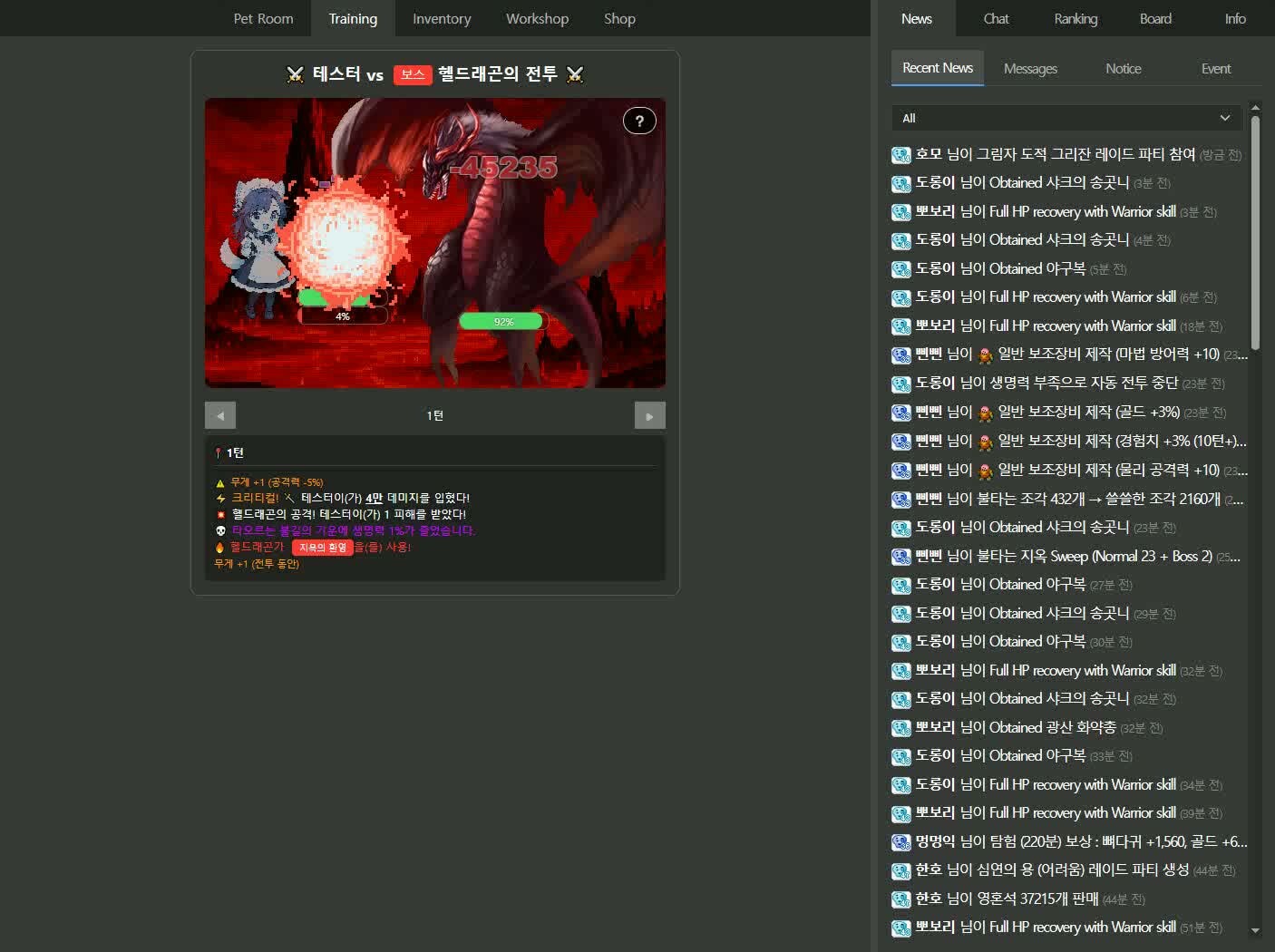Click the news list vertical scrollbar thumb
Screen dimensions: 1275x952
click(x=1255, y=232)
